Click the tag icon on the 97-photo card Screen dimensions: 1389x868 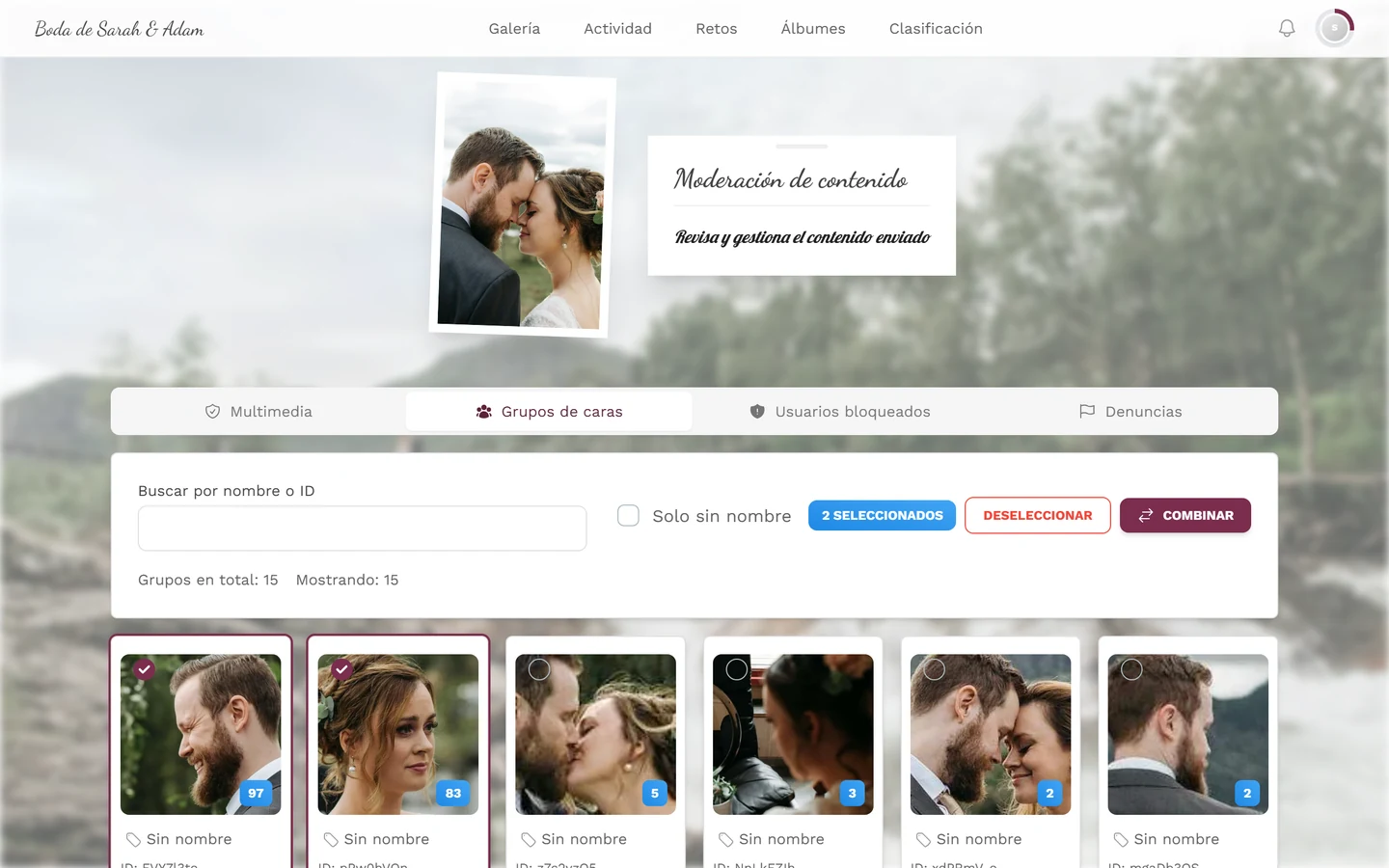(x=133, y=840)
